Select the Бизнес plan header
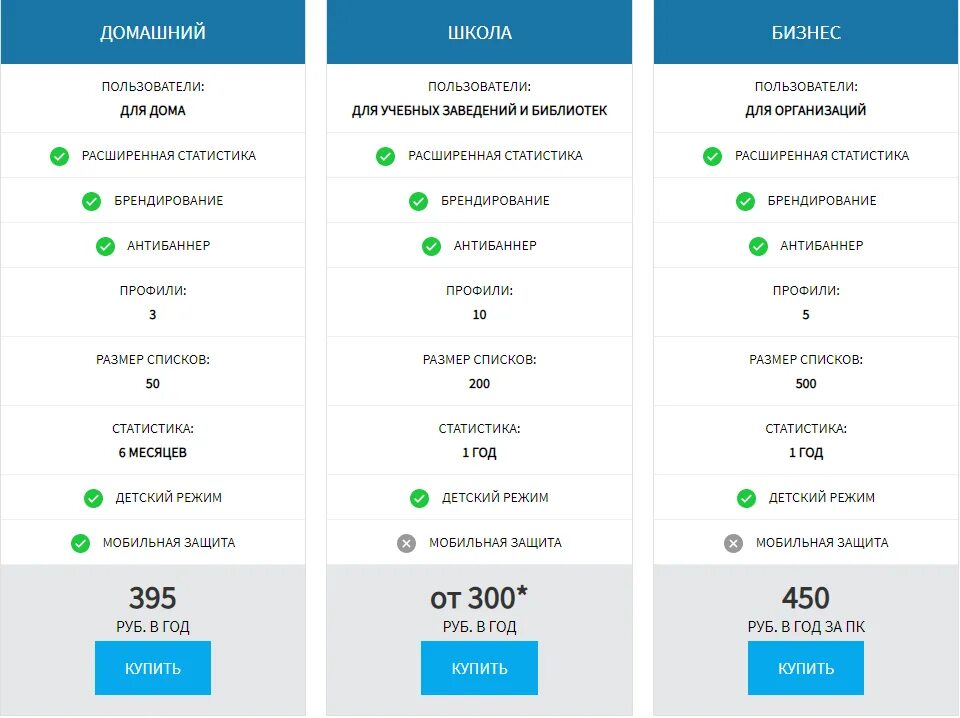This screenshot has height=718, width=960. [x=806, y=32]
